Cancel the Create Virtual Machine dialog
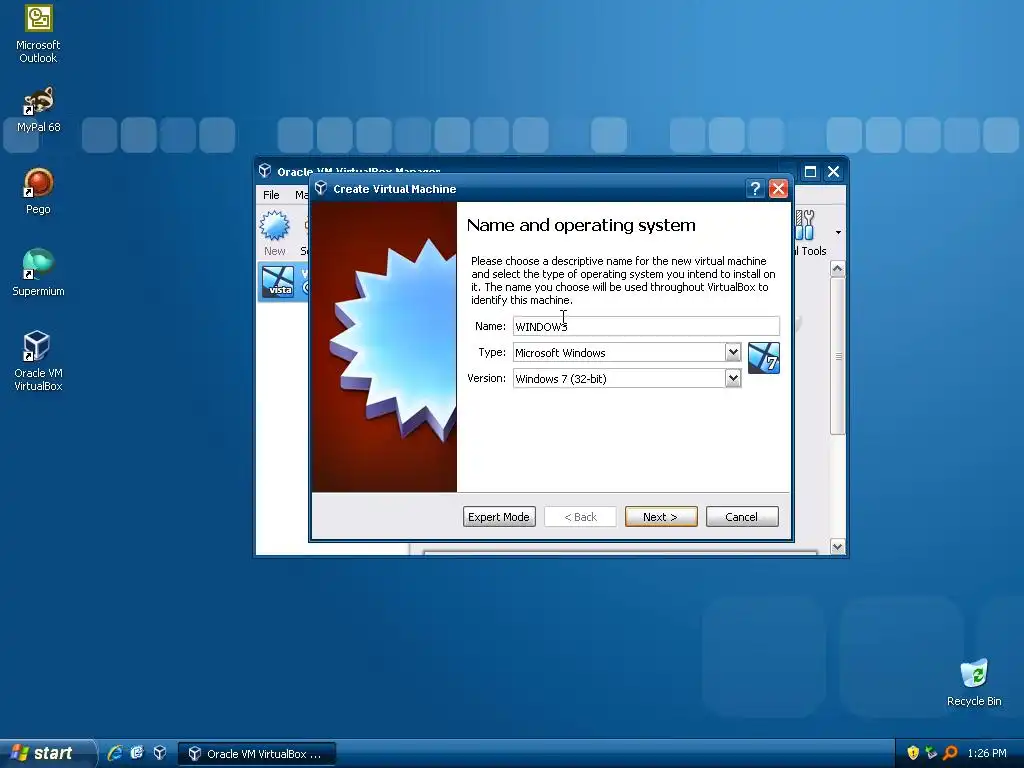Screen dimensions: 1024x768 [742, 517]
